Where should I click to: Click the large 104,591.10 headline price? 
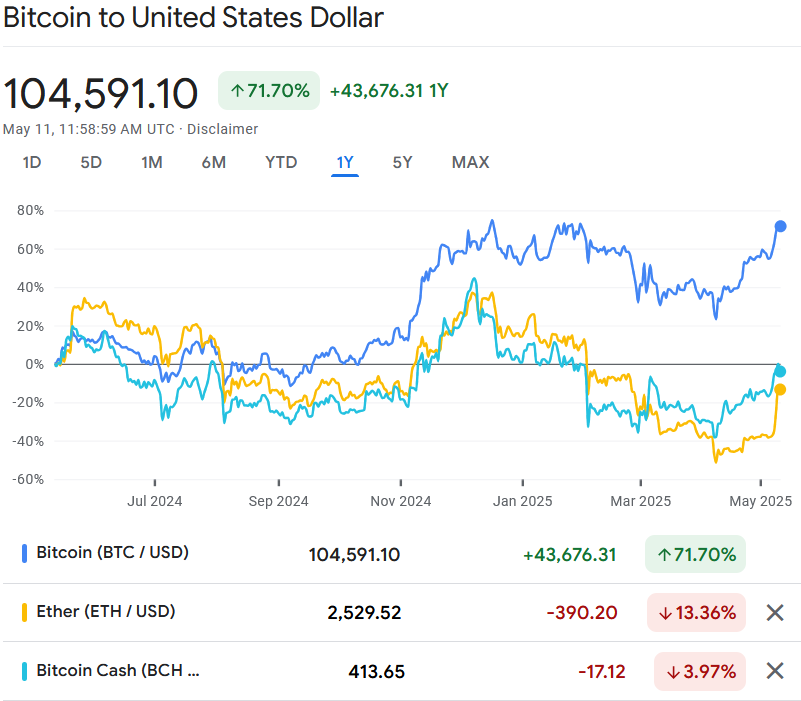[100, 94]
